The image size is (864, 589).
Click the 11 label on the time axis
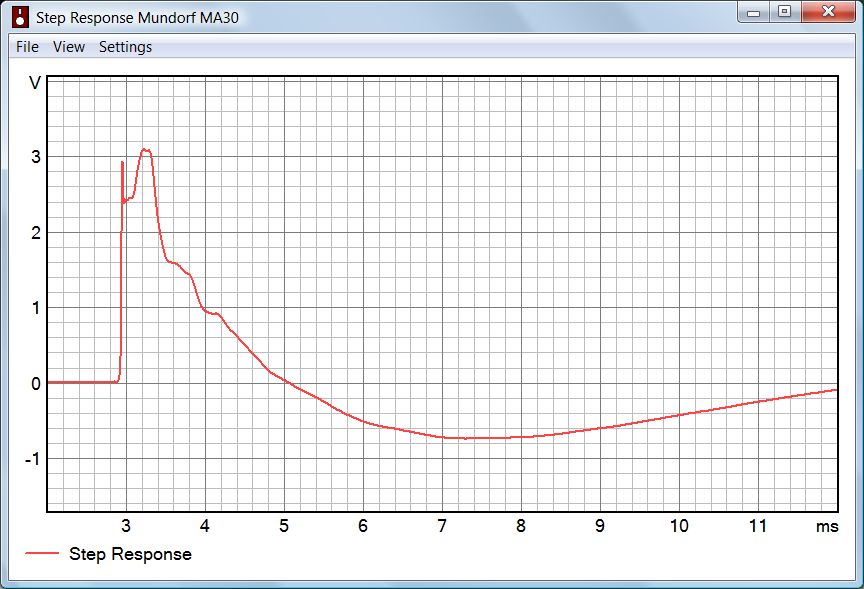(x=758, y=526)
